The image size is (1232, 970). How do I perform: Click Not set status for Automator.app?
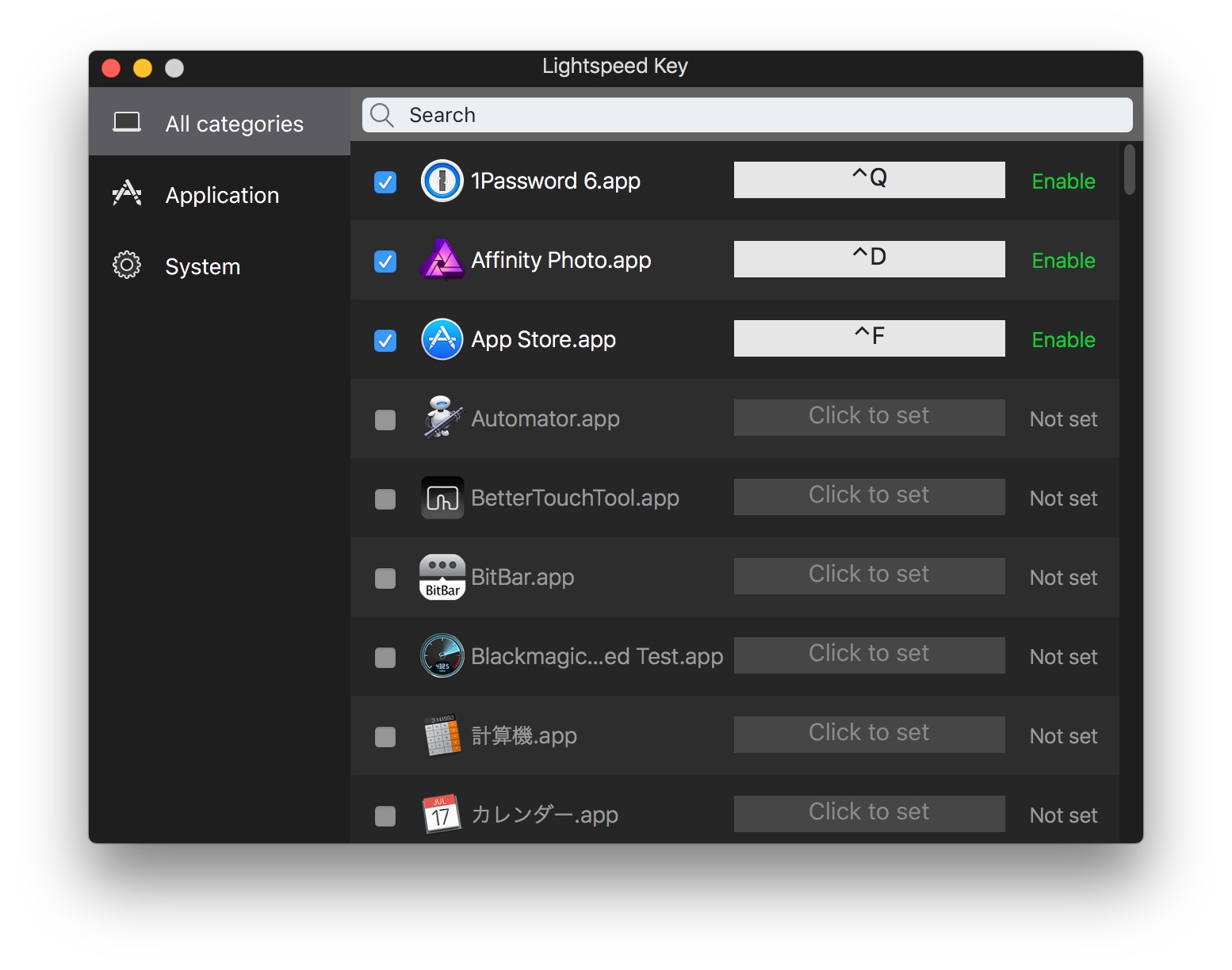(1063, 419)
